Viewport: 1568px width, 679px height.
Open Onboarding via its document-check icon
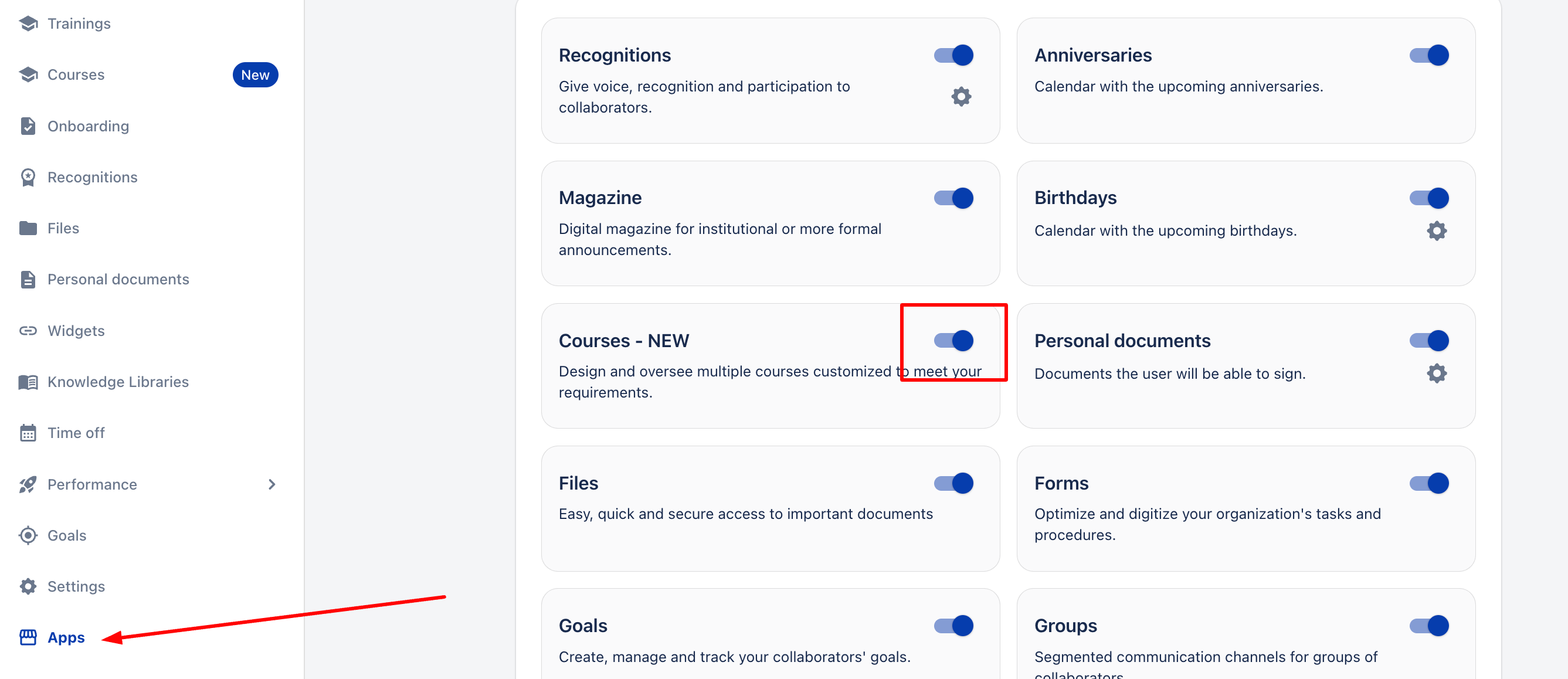28,126
